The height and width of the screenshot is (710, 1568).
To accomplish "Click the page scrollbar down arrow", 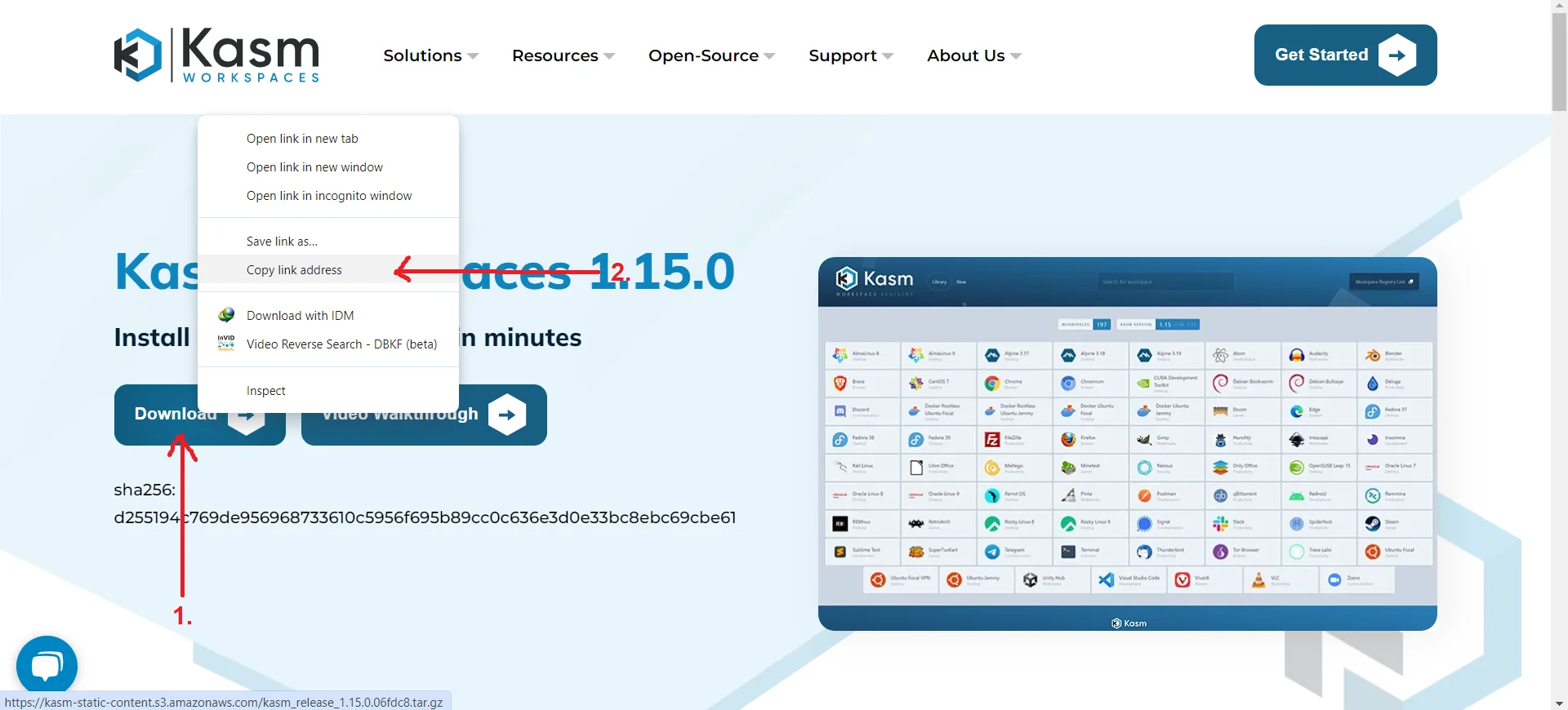I will tap(1559, 703).
